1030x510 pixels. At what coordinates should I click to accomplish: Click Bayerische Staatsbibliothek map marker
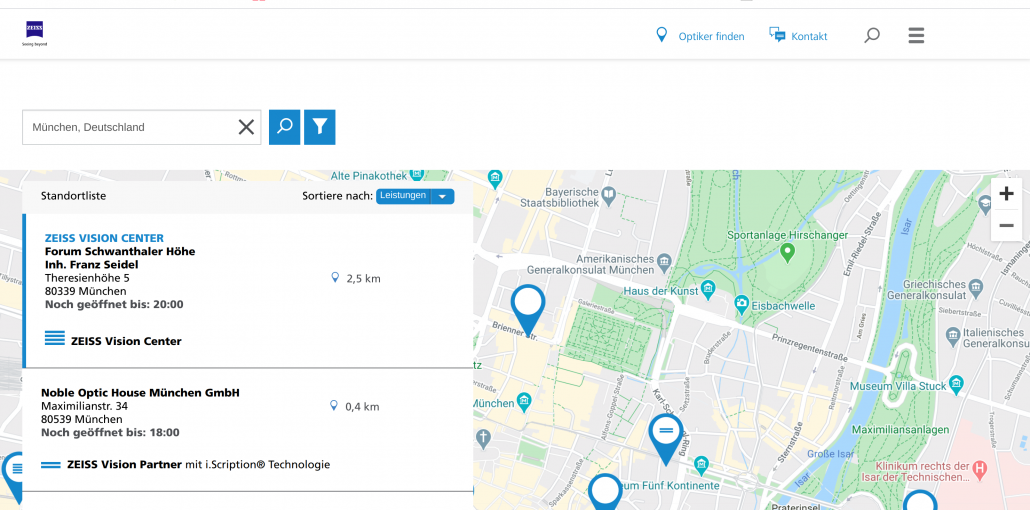pyautogui.click(x=609, y=194)
